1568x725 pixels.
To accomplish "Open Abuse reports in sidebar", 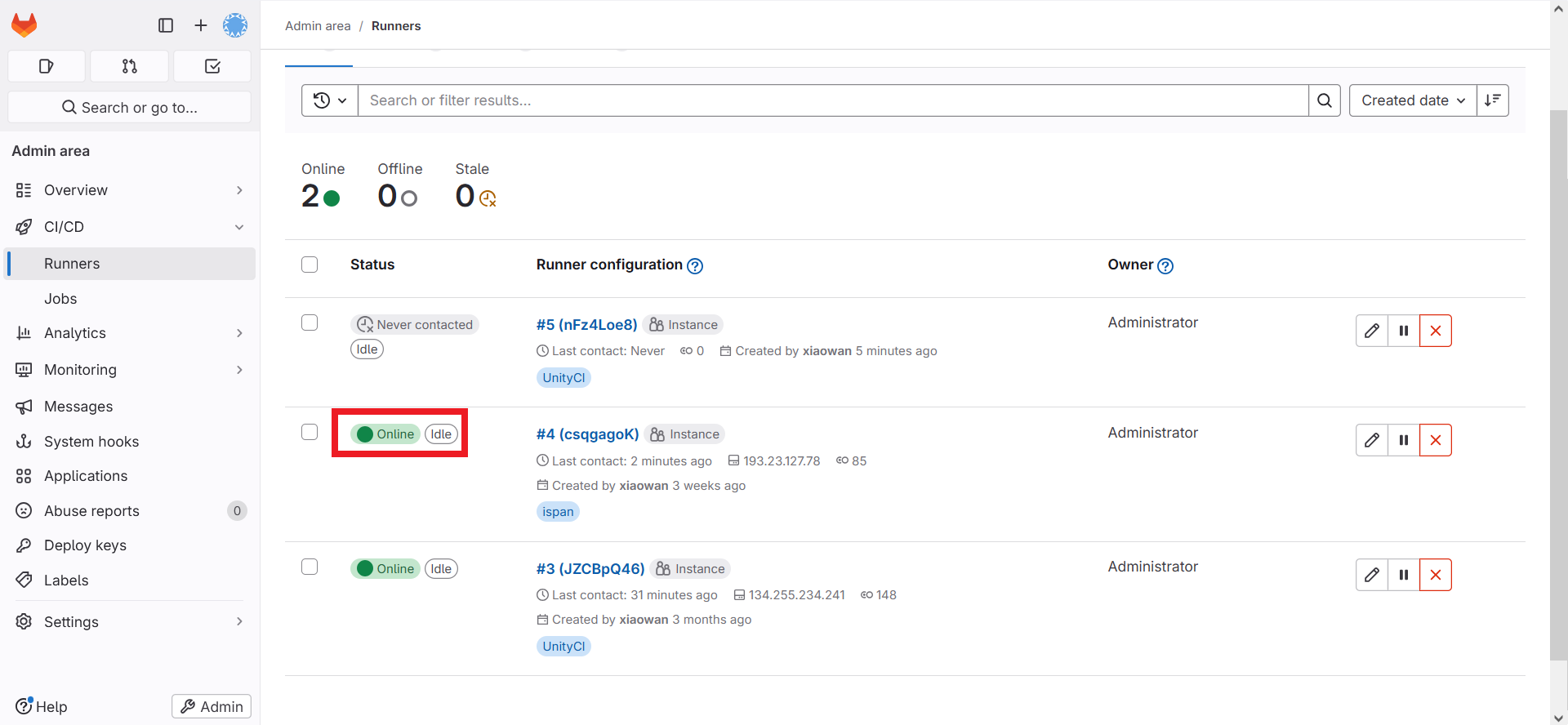I will tap(130, 511).
